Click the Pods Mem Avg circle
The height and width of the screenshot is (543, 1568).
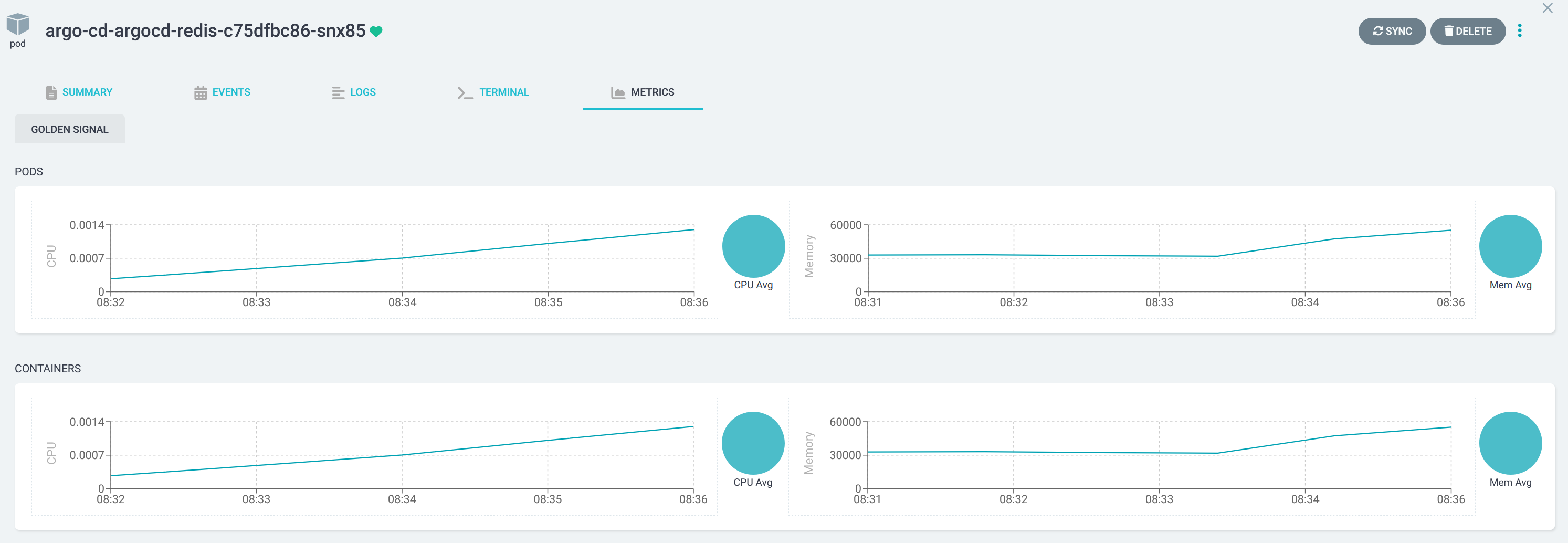(x=1510, y=246)
